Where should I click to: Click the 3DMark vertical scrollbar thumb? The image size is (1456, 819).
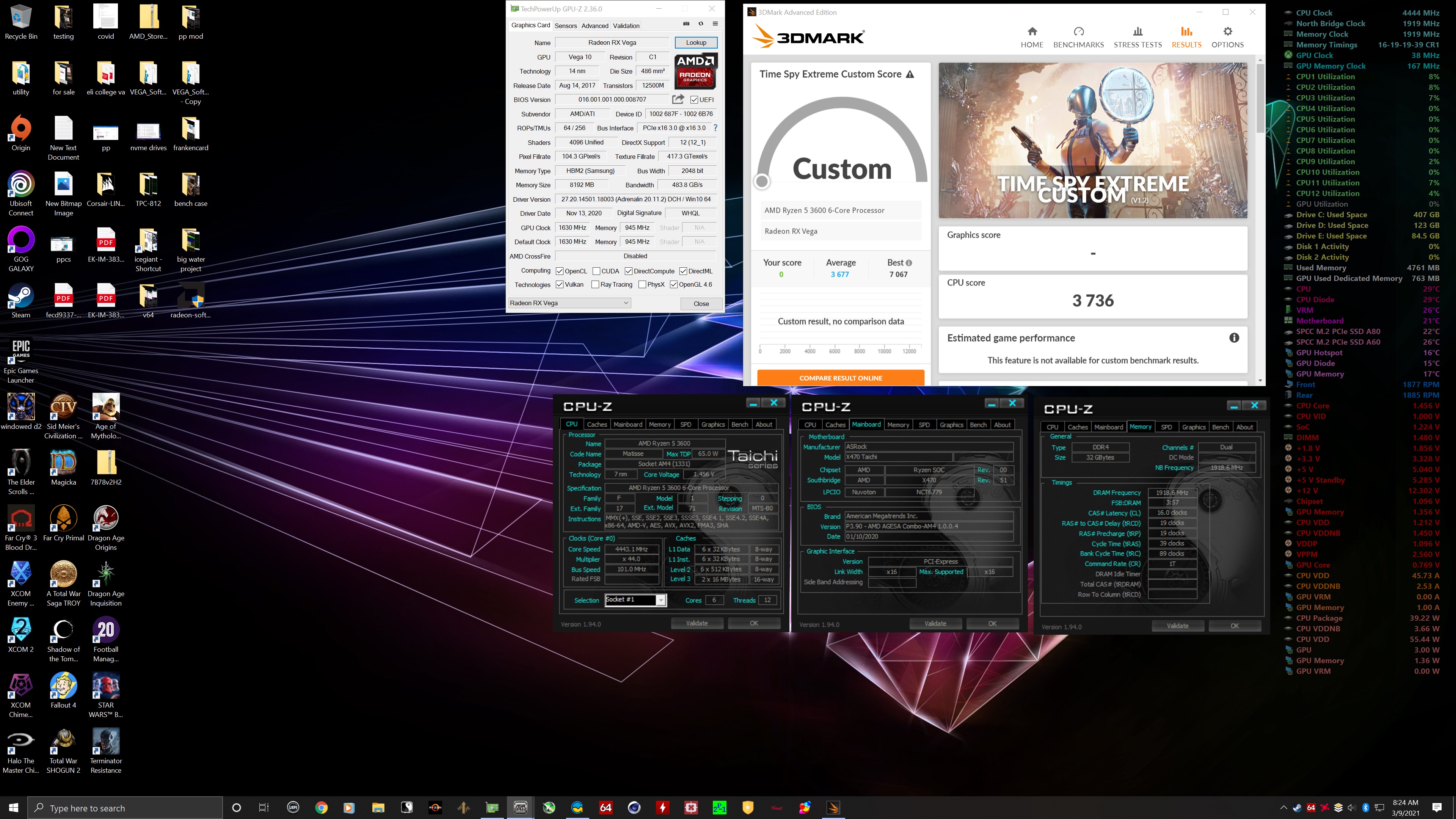click(x=1260, y=98)
